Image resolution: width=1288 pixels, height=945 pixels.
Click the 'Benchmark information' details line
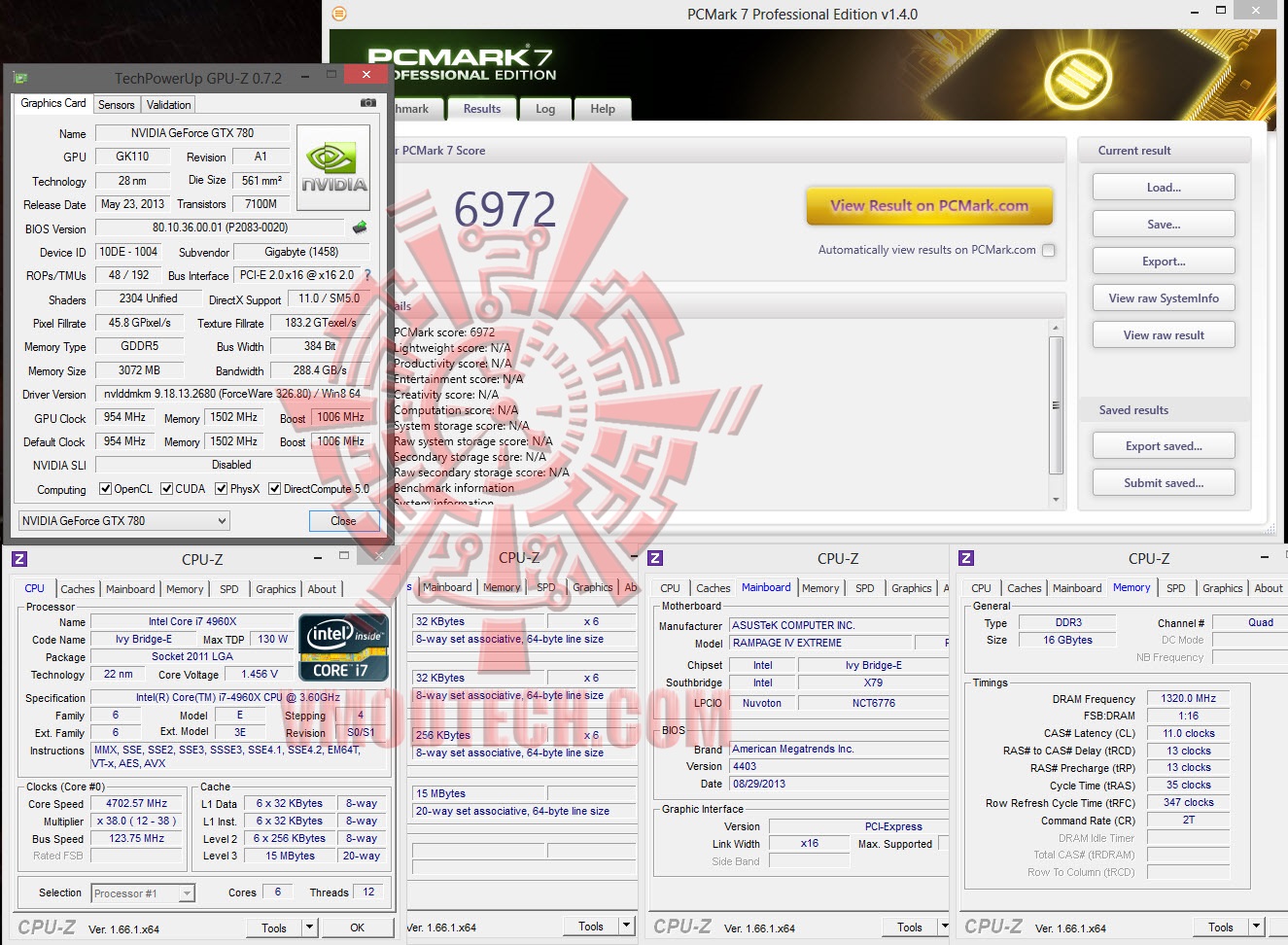[454, 488]
